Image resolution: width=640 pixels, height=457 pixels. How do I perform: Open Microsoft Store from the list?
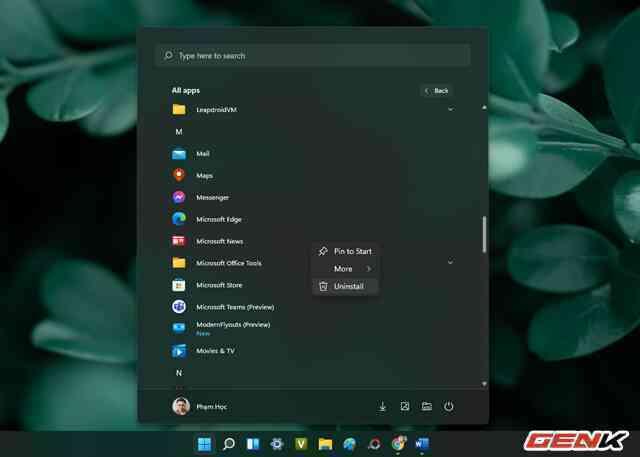coord(179,285)
